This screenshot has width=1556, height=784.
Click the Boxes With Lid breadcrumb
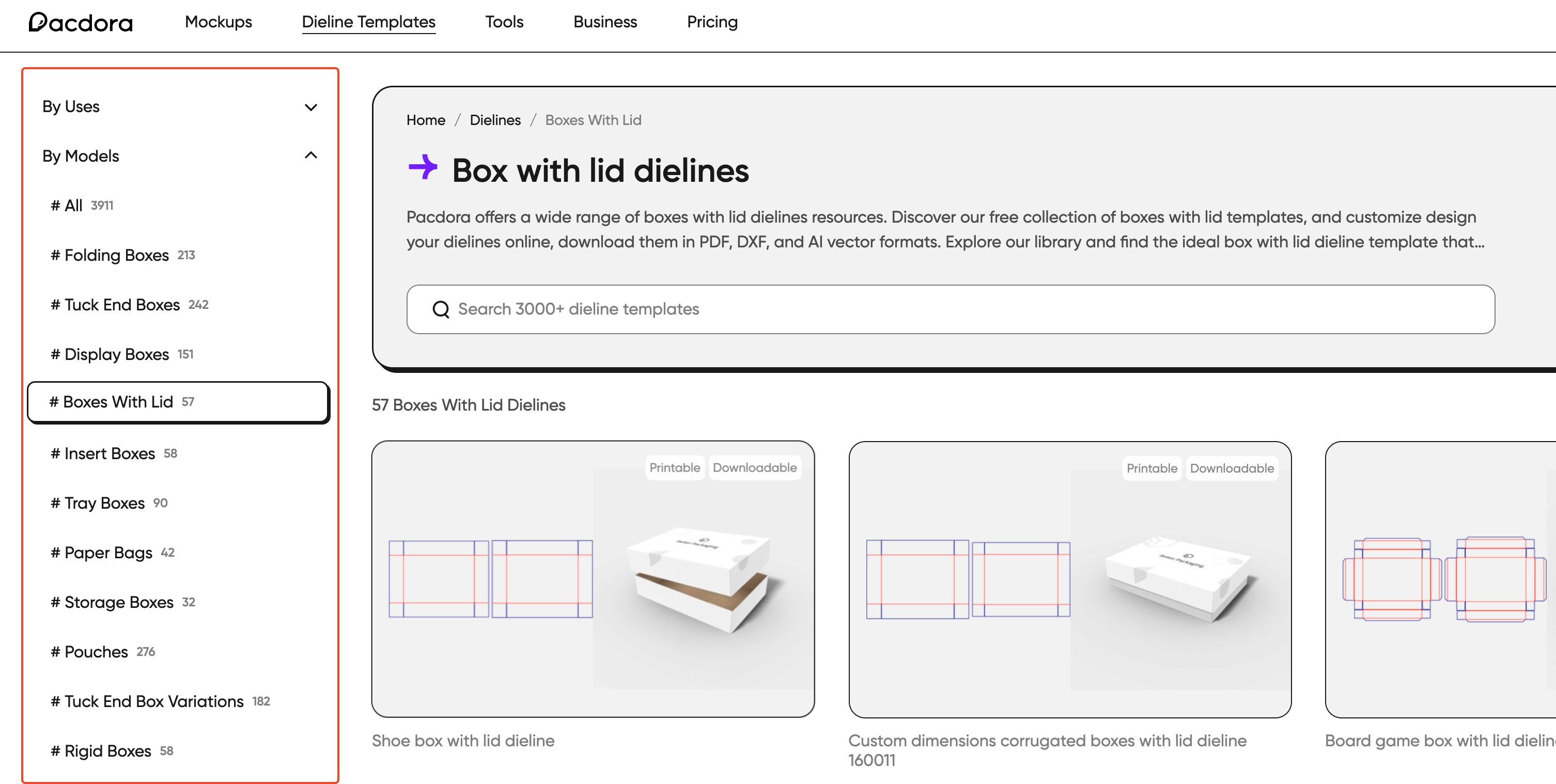point(593,120)
